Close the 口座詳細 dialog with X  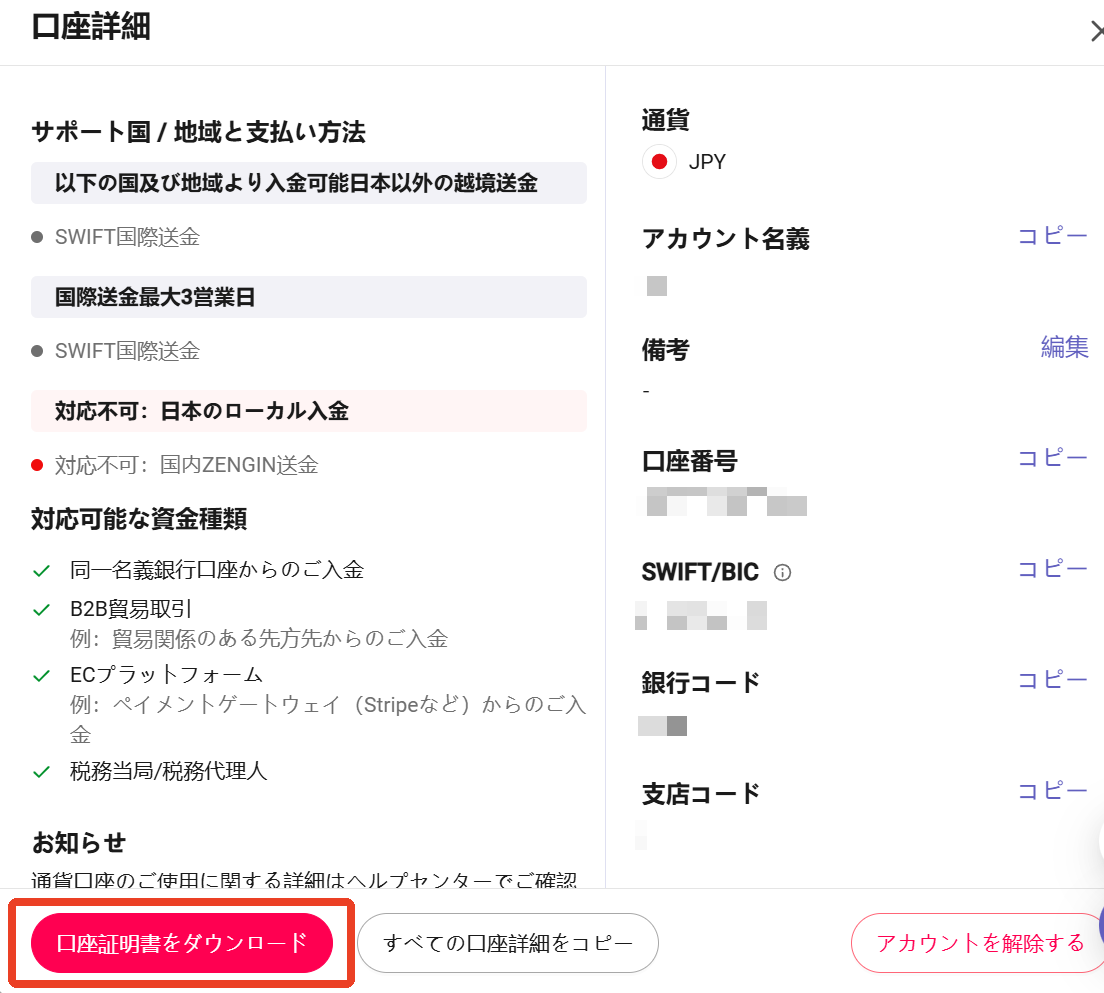[1096, 32]
